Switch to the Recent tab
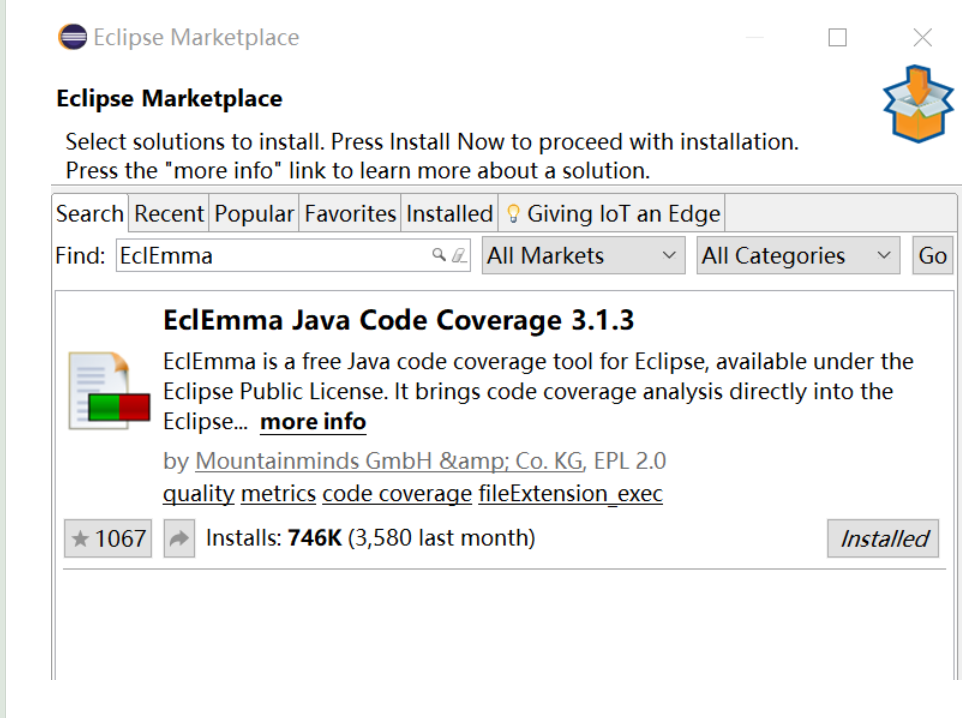The height and width of the screenshot is (718, 962). [169, 214]
